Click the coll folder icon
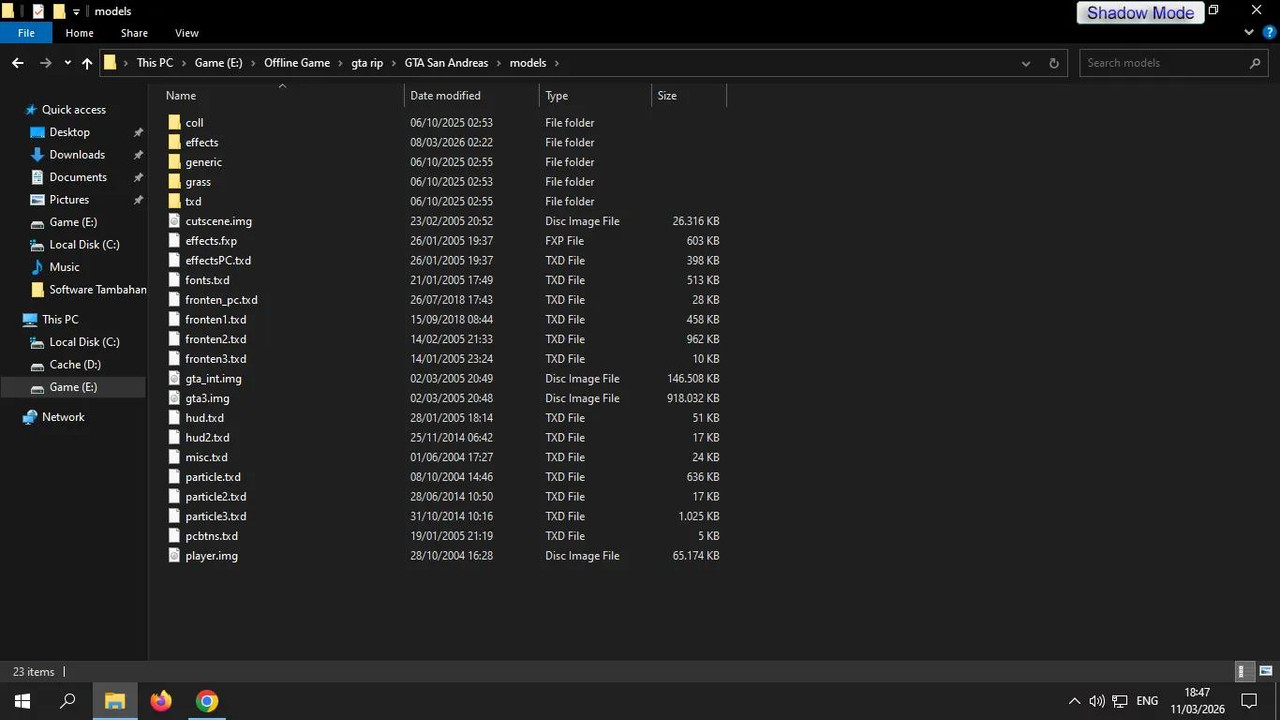The image size is (1280, 720). [174, 122]
